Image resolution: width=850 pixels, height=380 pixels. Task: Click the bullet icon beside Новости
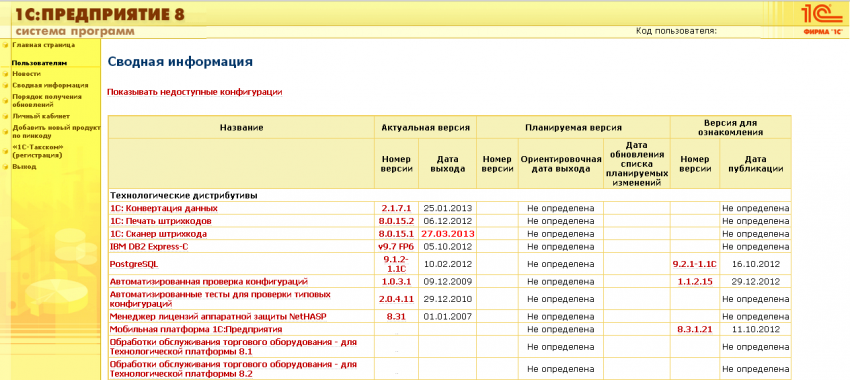(5, 74)
